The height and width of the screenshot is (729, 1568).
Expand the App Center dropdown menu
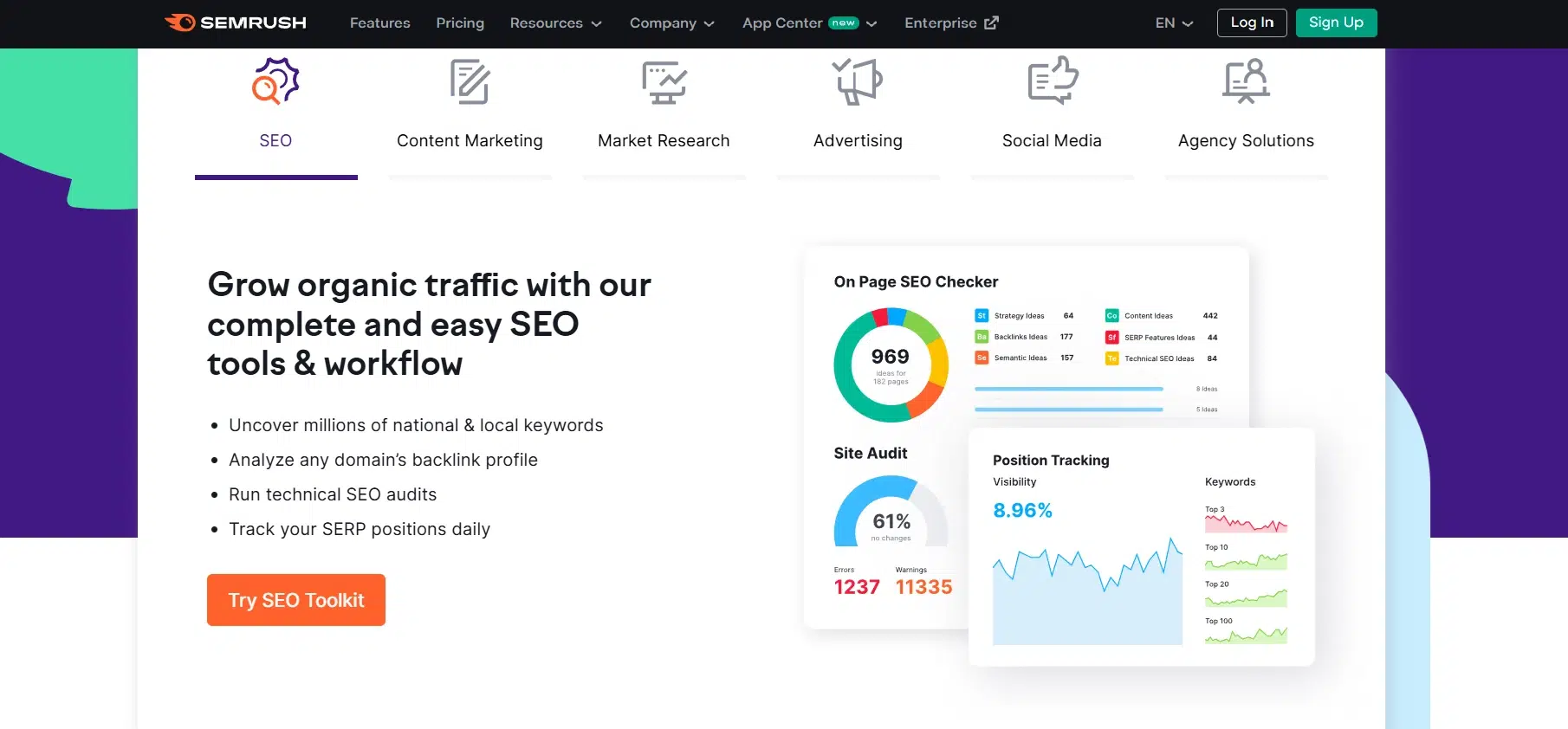pyautogui.click(x=809, y=23)
